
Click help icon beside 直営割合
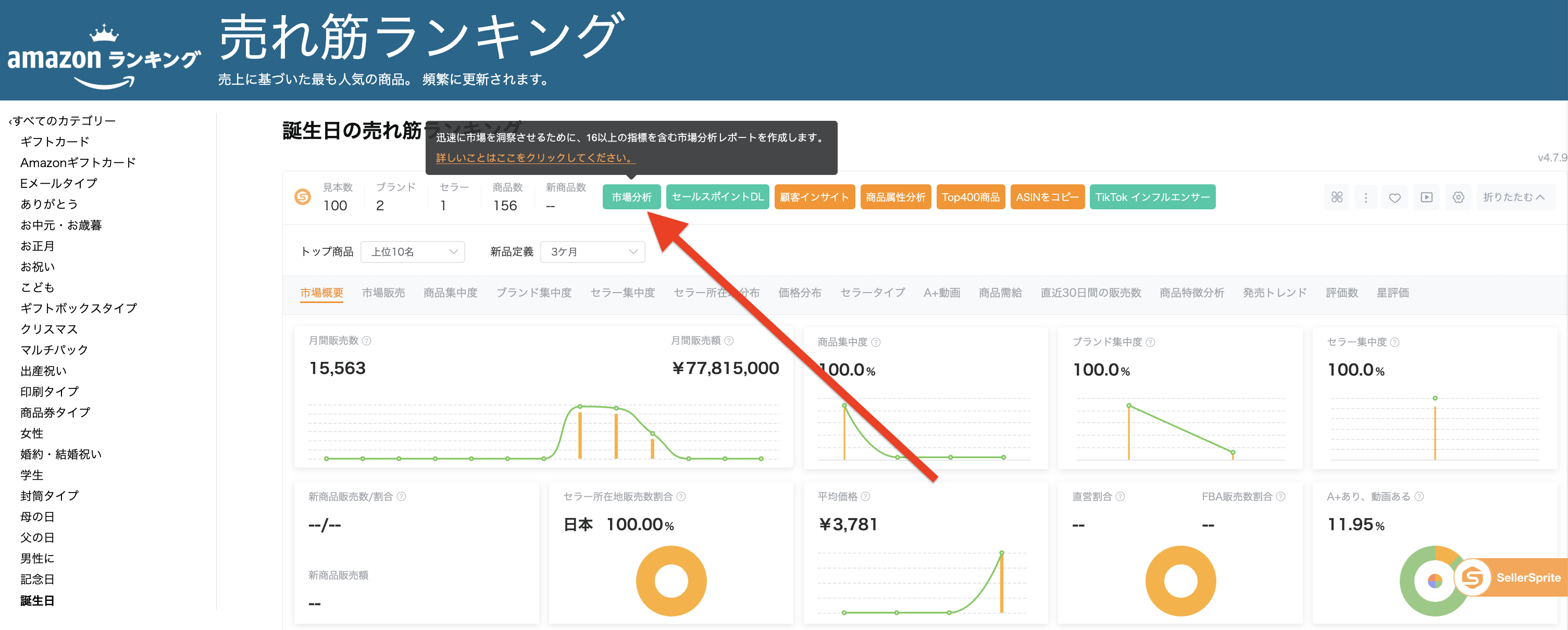pos(1120,497)
